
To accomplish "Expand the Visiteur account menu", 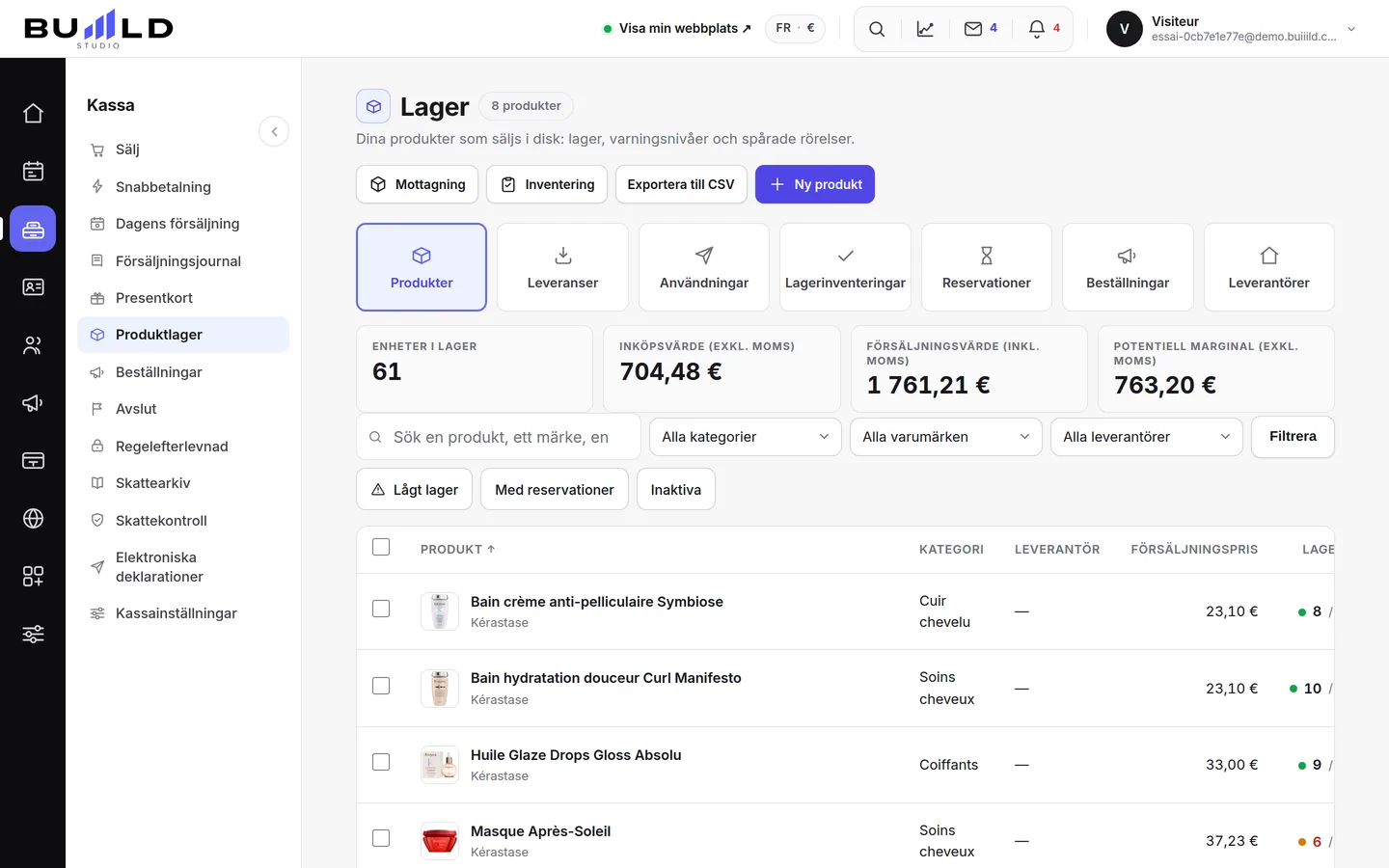I will [1233, 29].
